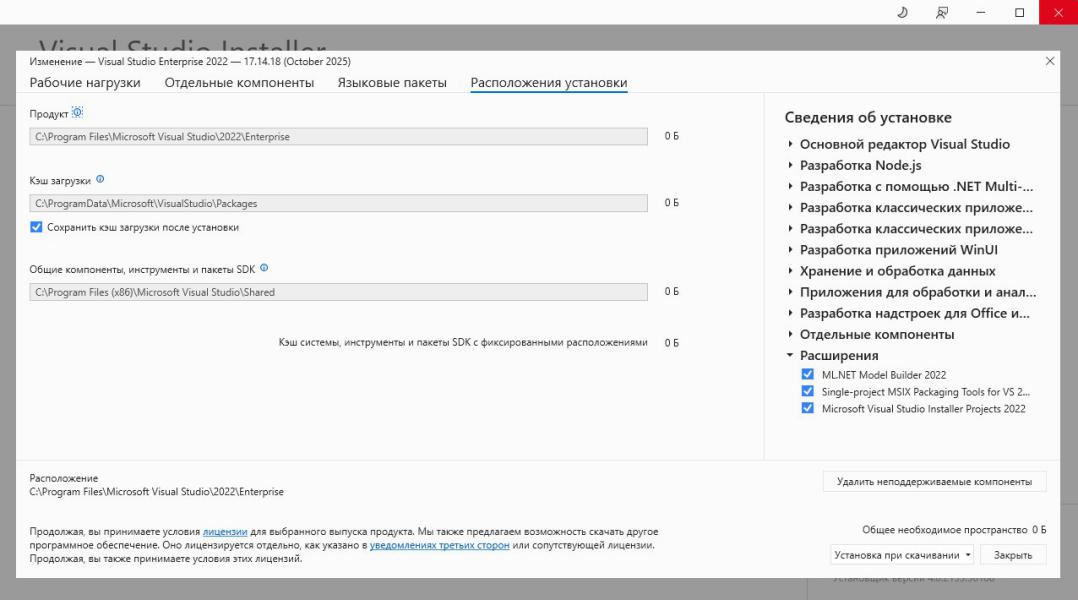
Task: Toggle Single-project MSIX Packaging Tools checkbox
Action: [x=808, y=391]
